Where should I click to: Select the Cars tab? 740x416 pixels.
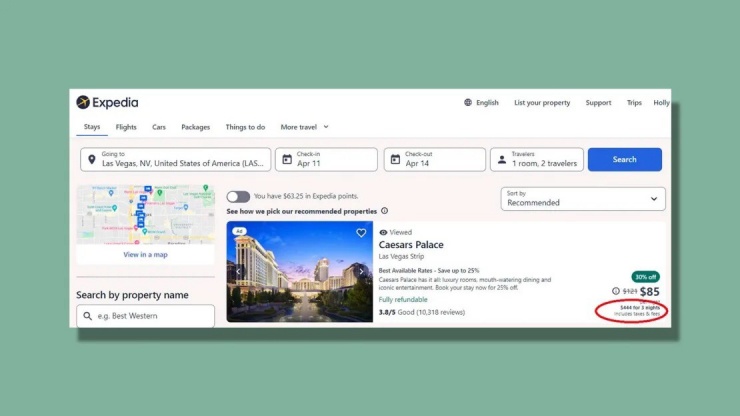[159, 127]
